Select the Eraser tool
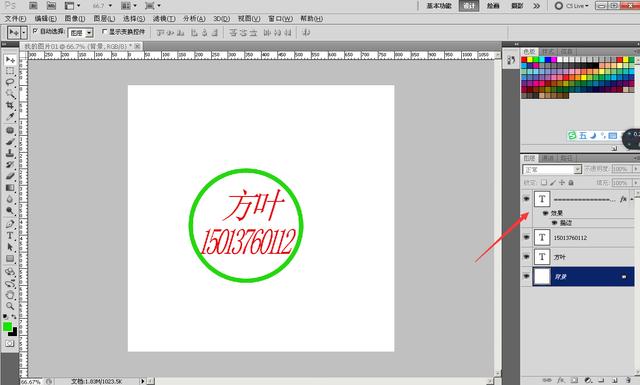This screenshot has width=640, height=385. pos(10,176)
